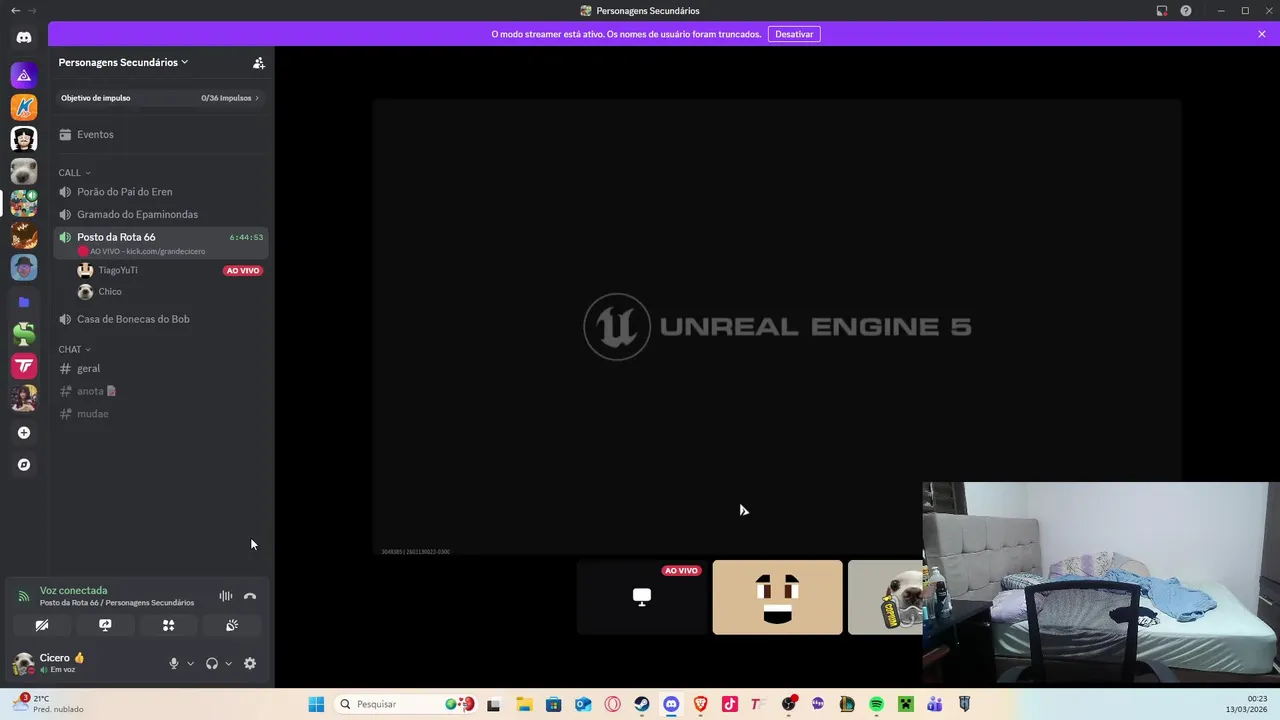The height and width of the screenshot is (720, 1280).
Task: Open the Discord help question mark icon
Action: click(x=1186, y=10)
